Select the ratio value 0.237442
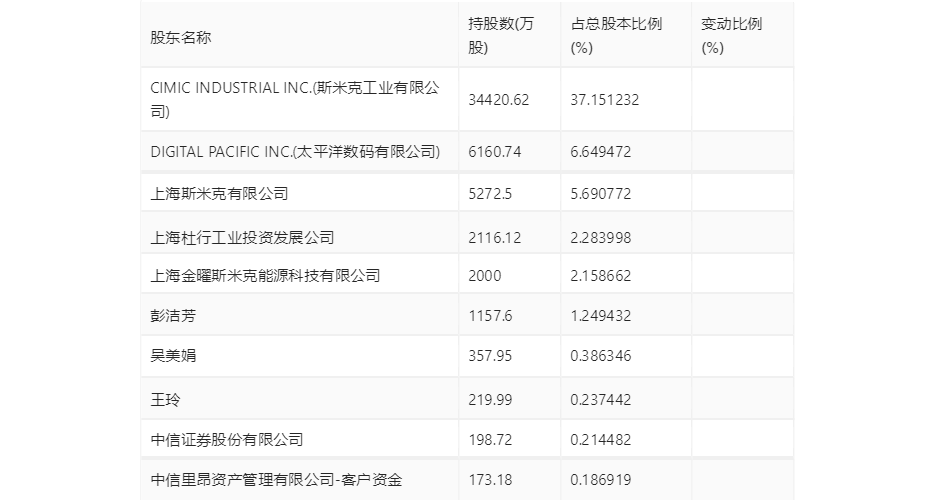 600,399
